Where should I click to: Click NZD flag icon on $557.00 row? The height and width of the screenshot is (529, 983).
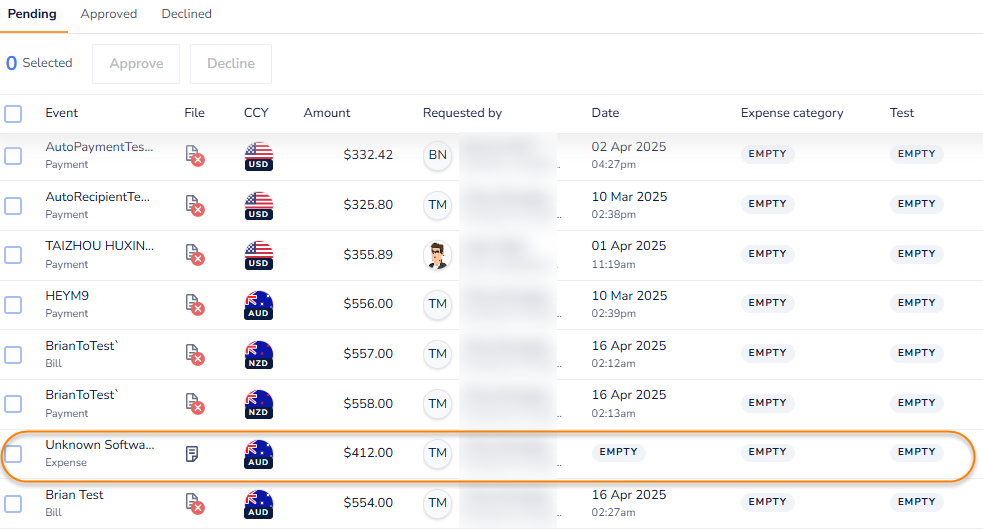(259, 354)
